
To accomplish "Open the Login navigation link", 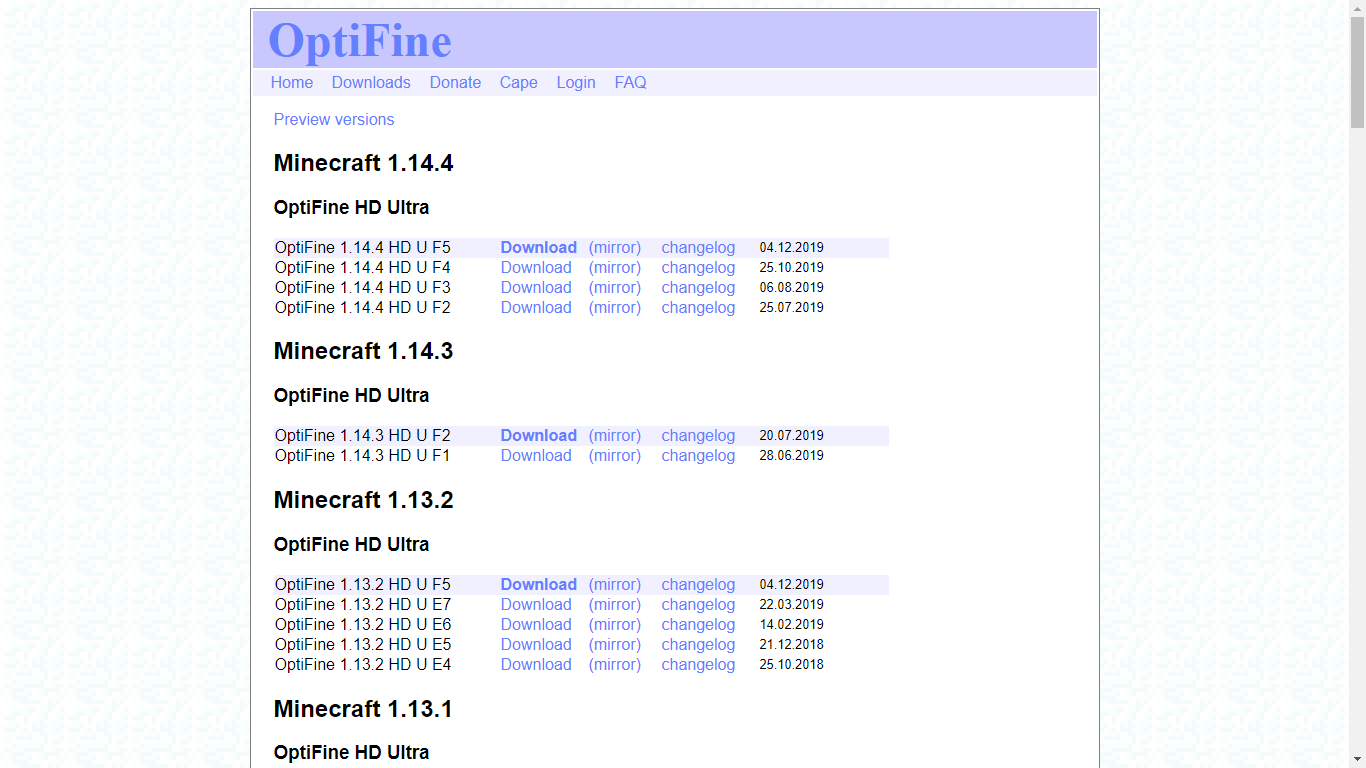I will pyautogui.click(x=576, y=83).
